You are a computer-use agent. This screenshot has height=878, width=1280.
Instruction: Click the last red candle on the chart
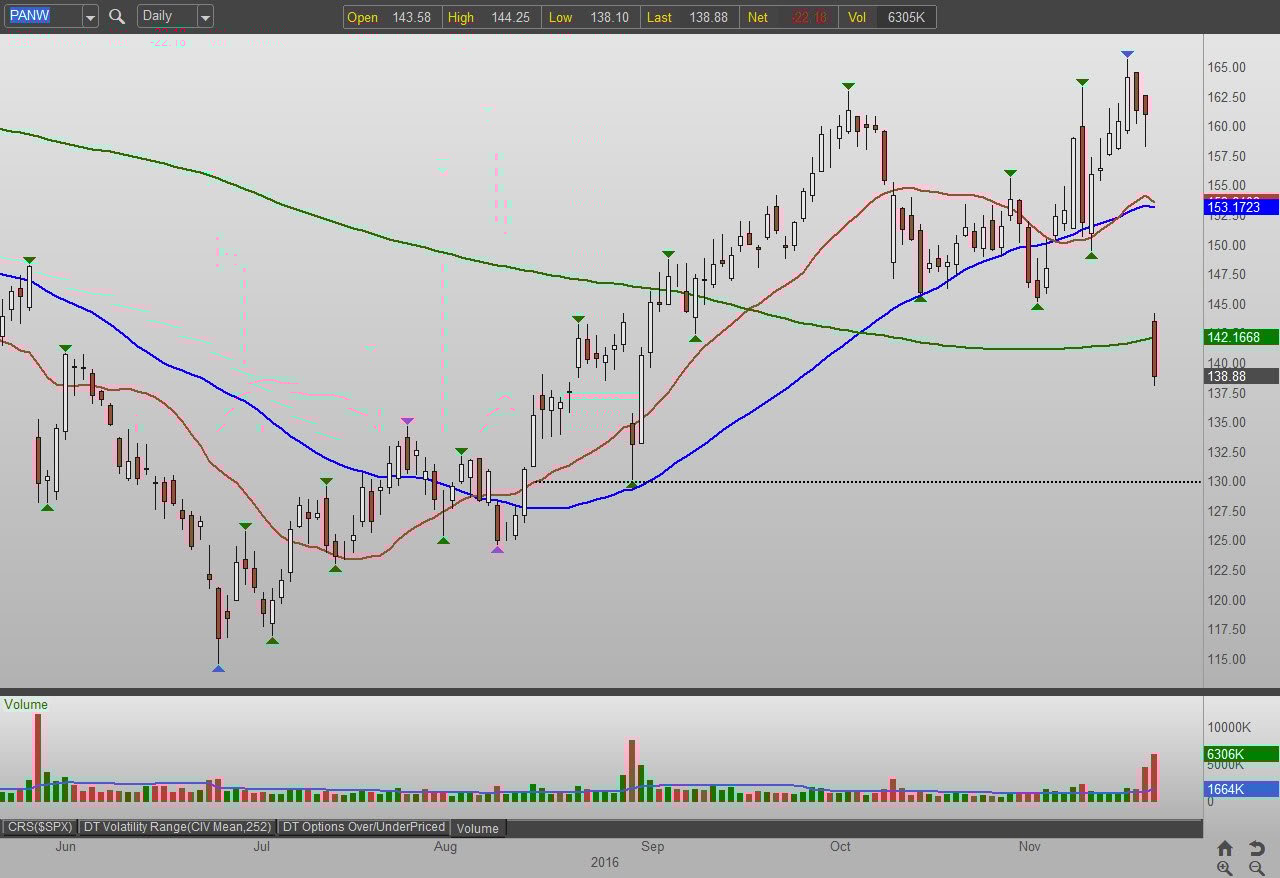(1154, 349)
